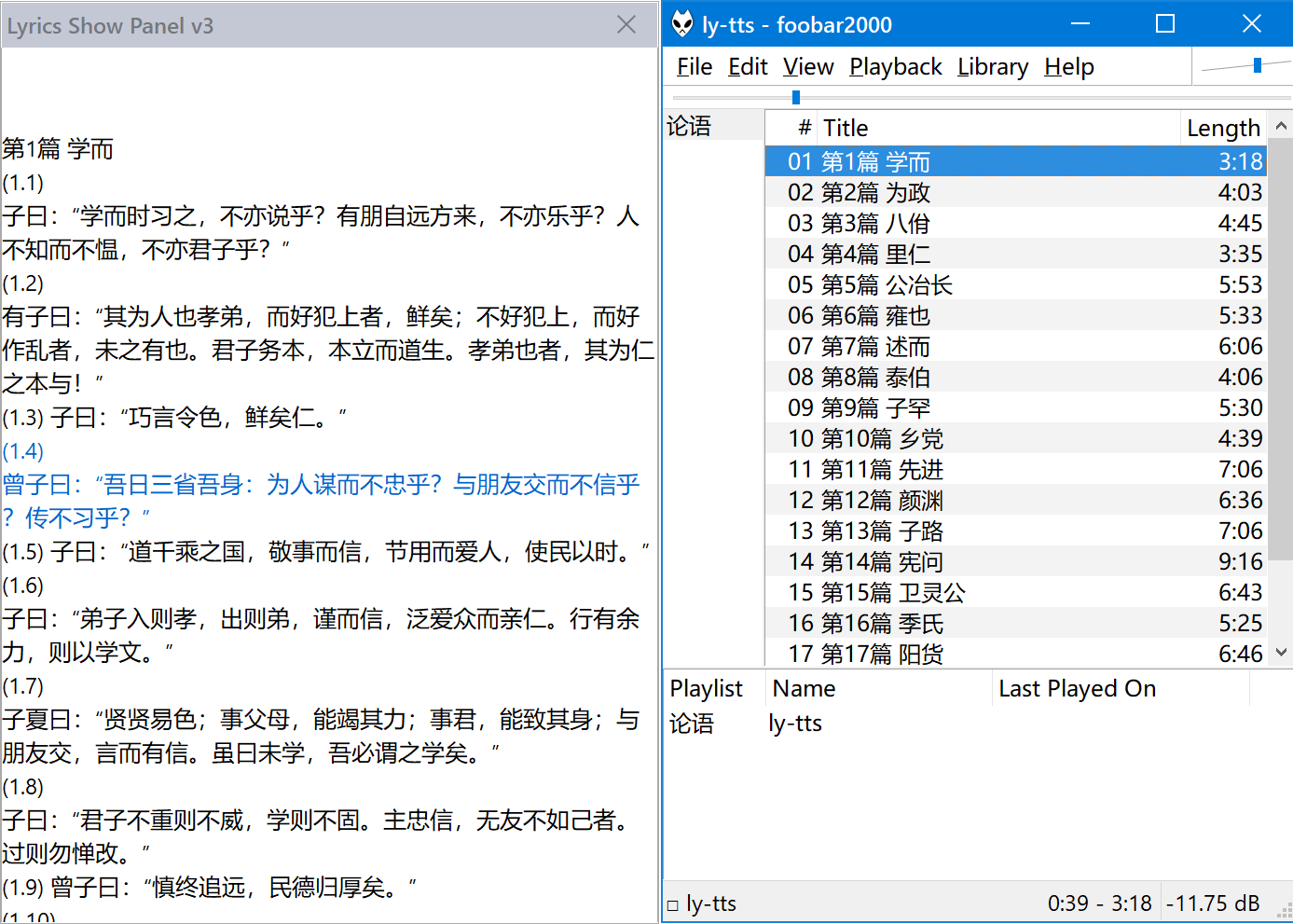Click the highlighted lyric line (1.4)
The image size is (1293, 924).
tap(322, 485)
